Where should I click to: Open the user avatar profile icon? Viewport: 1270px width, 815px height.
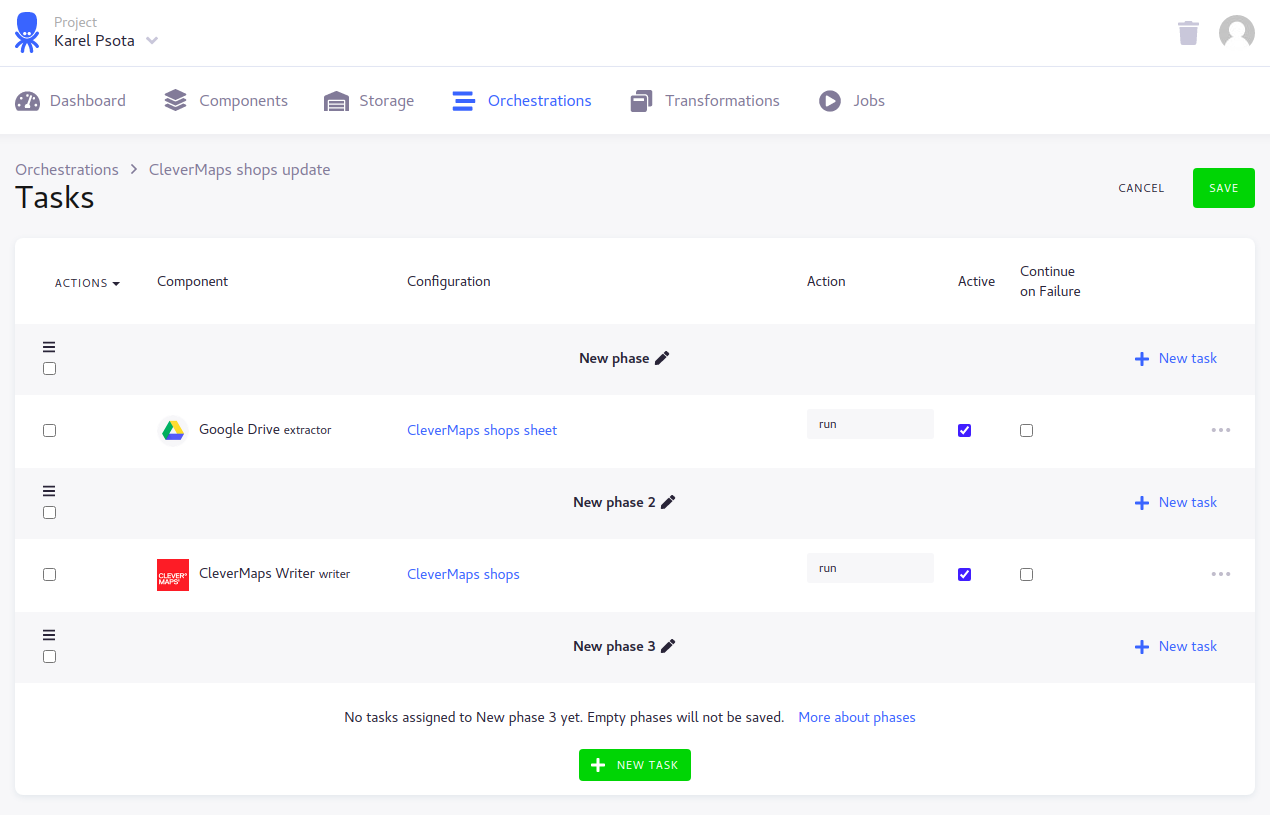pos(1236,33)
